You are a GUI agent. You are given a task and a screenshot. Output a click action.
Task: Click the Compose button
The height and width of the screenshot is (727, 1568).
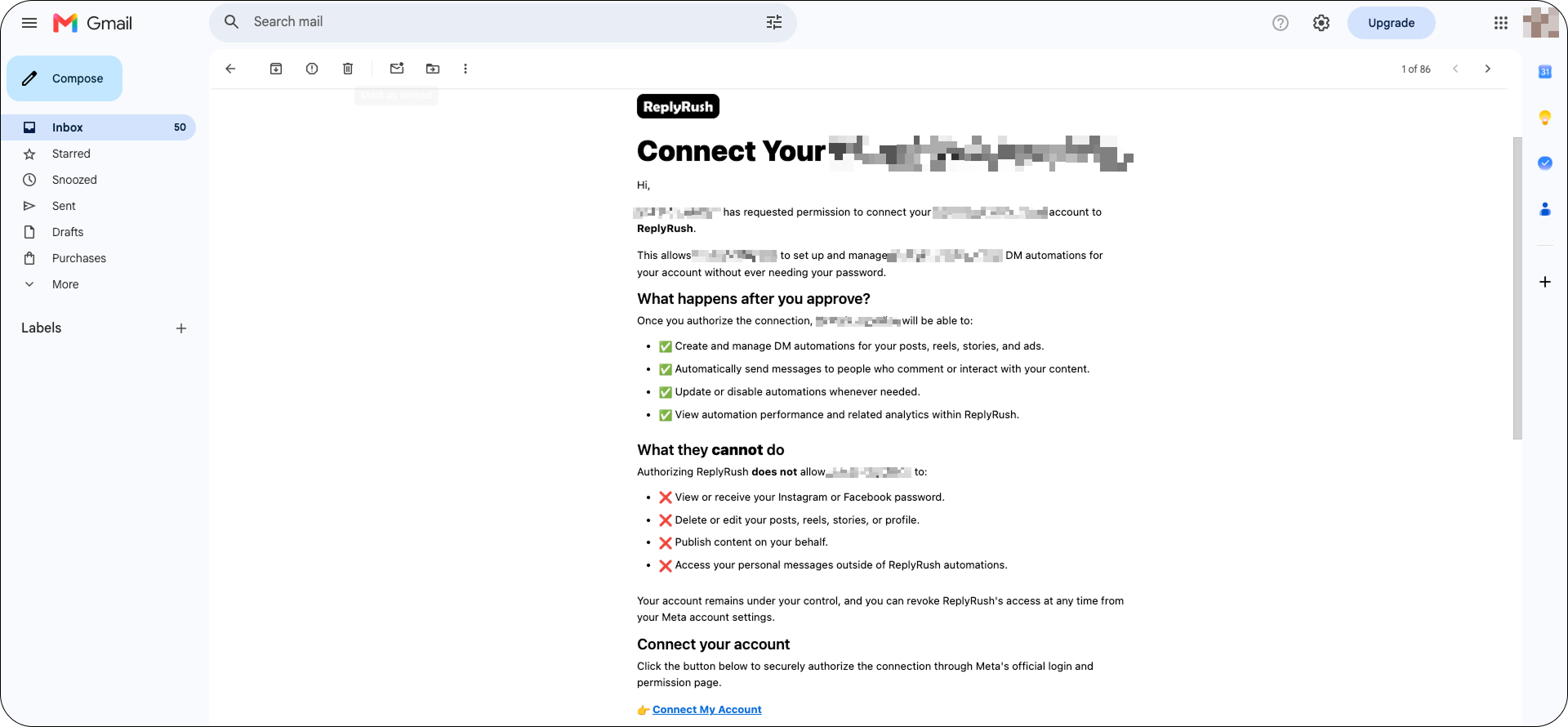[x=65, y=78]
